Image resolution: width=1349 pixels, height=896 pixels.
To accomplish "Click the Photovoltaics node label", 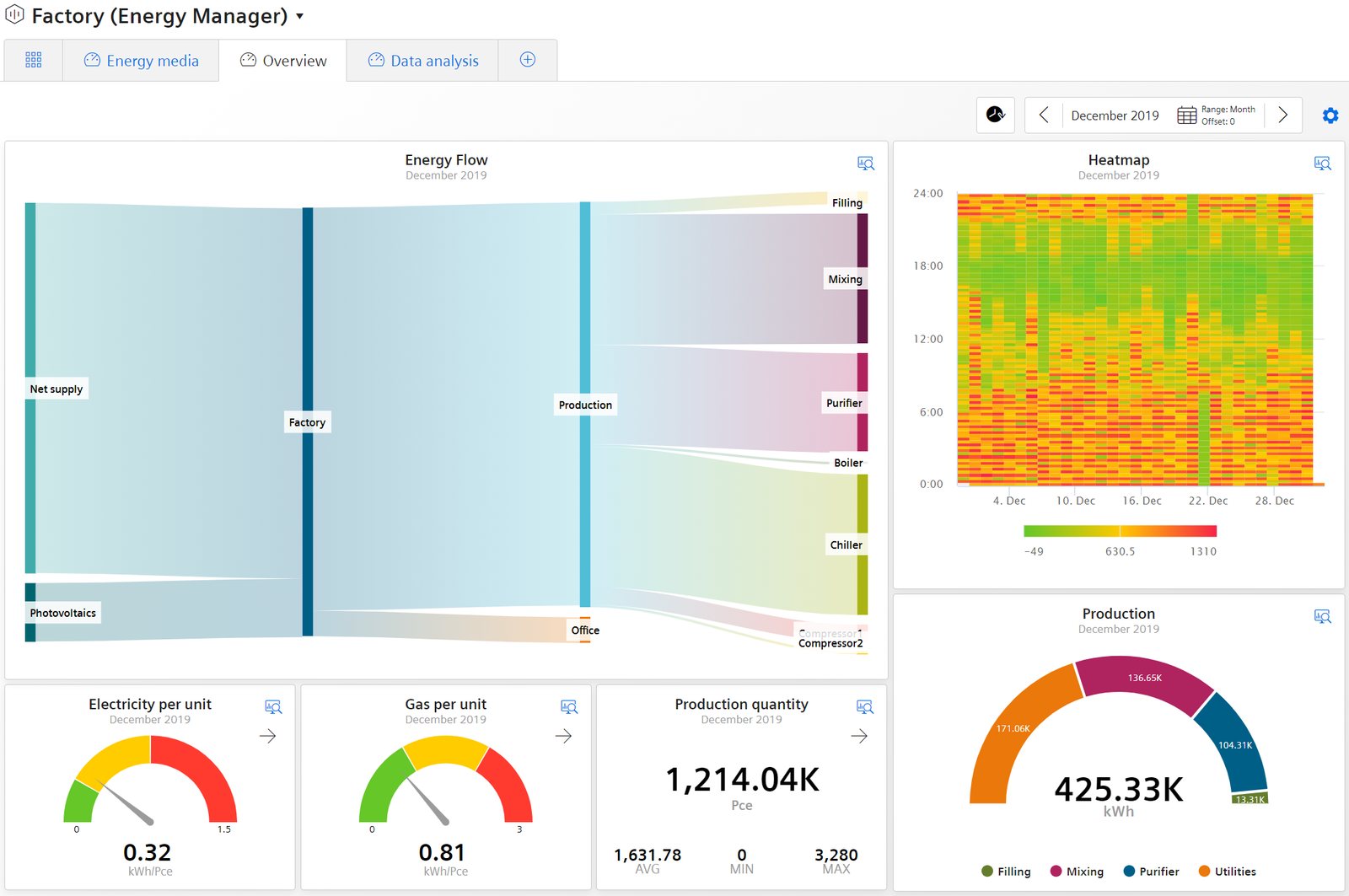I will 63,613.
